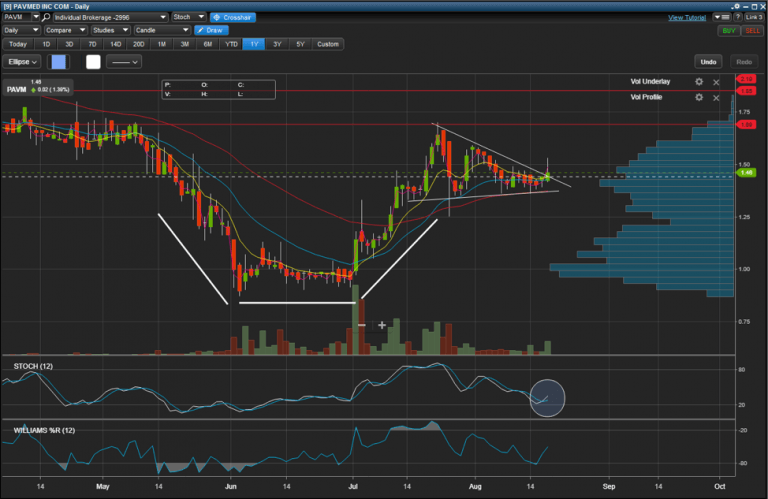The image size is (768, 499).
Task: Click the Redo button
Action: click(x=744, y=62)
